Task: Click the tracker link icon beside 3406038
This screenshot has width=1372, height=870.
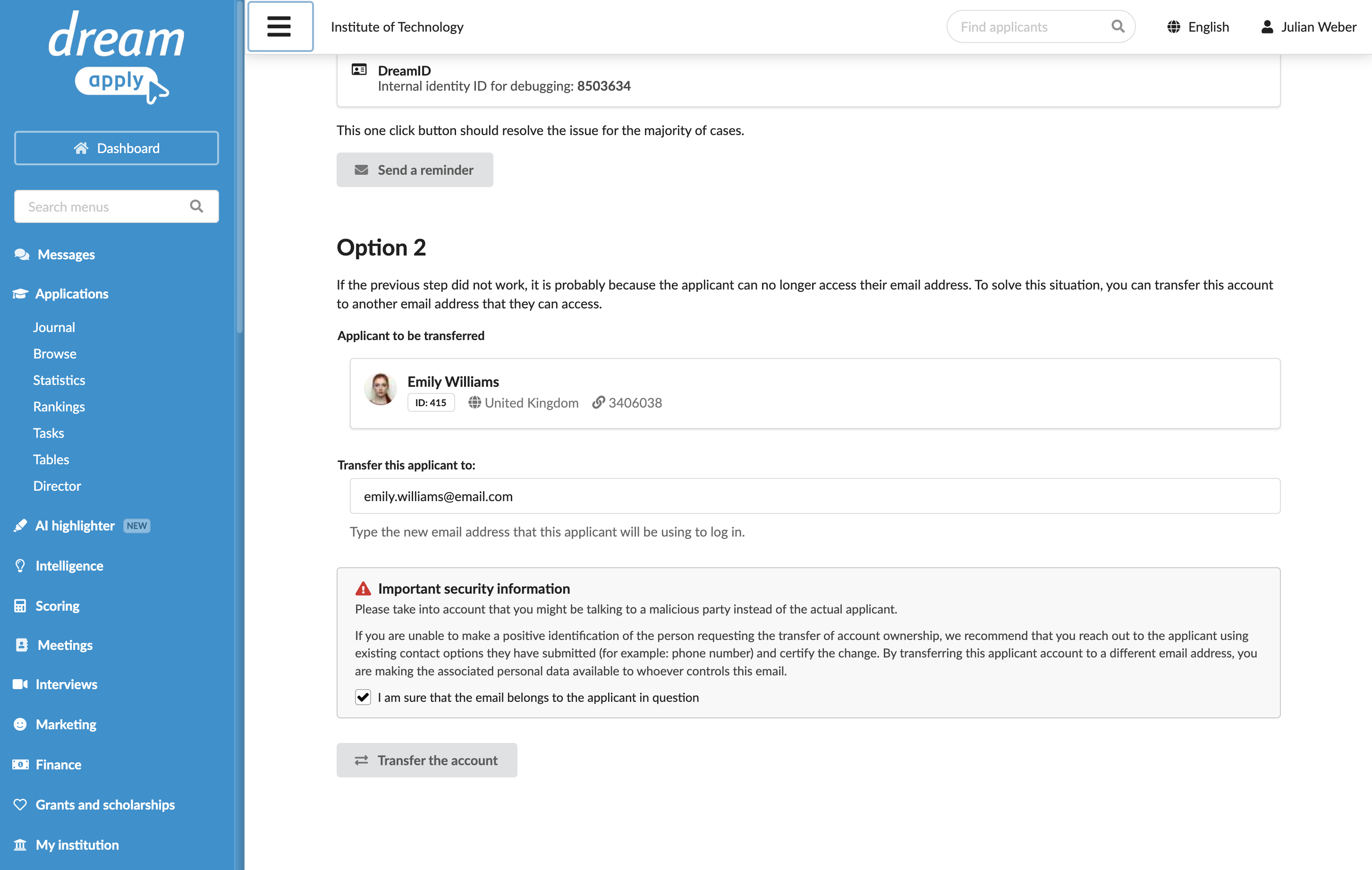Action: (x=598, y=402)
